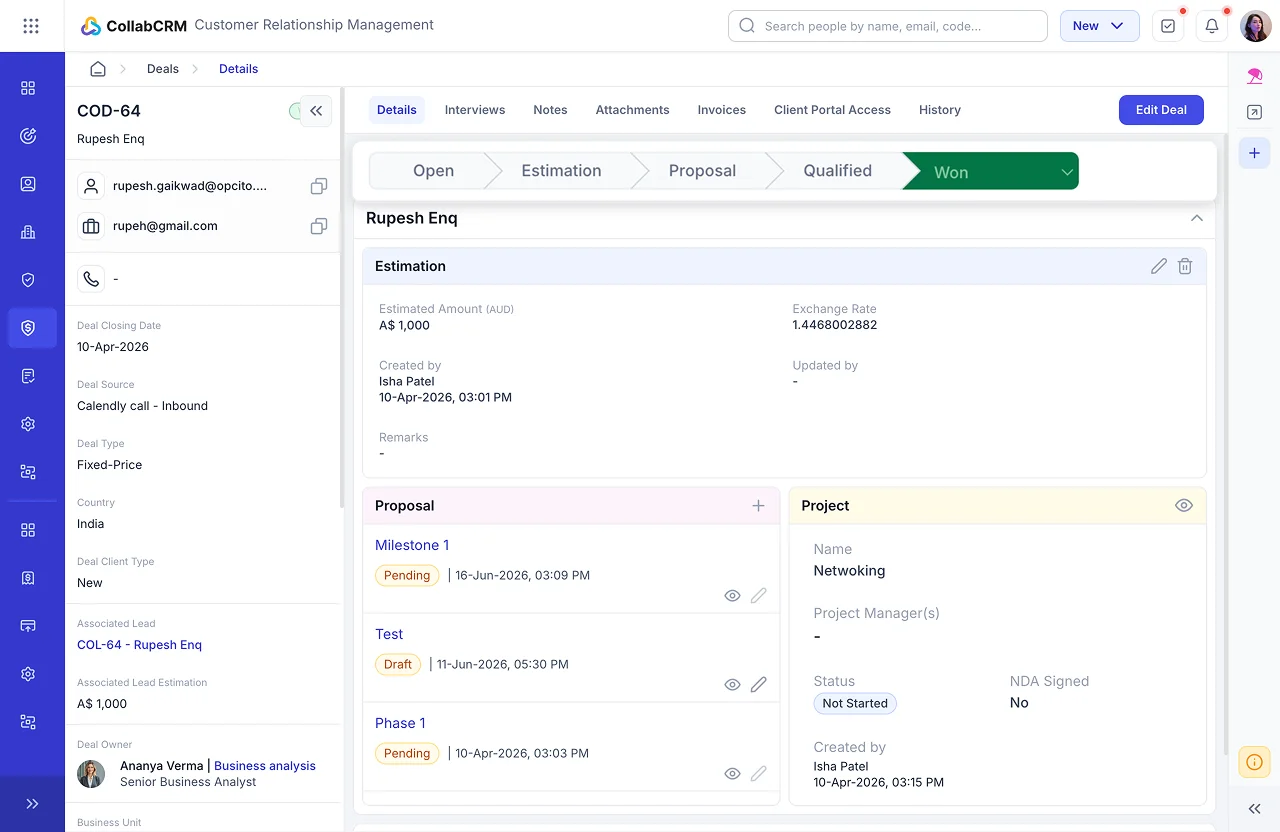Click the Ananya Verma owner photo
The height and width of the screenshot is (832, 1280).
(91, 774)
